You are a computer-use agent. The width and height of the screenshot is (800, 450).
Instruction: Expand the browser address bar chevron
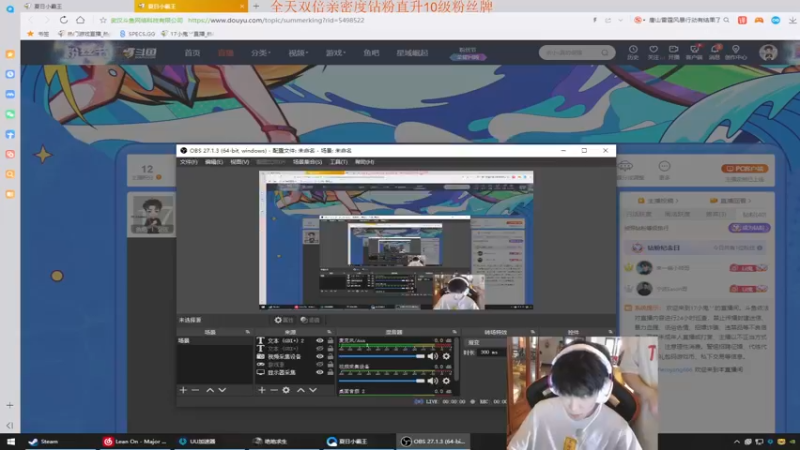pos(620,20)
